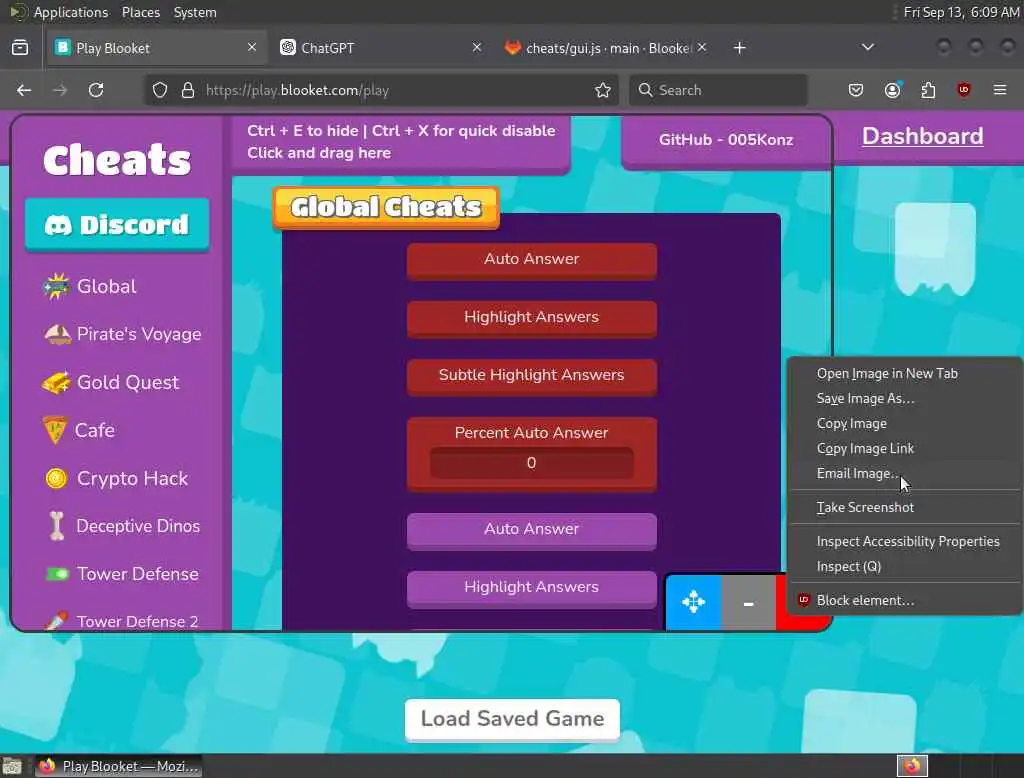Open the Firefox View icon
The height and width of the screenshot is (778, 1024).
20,48
